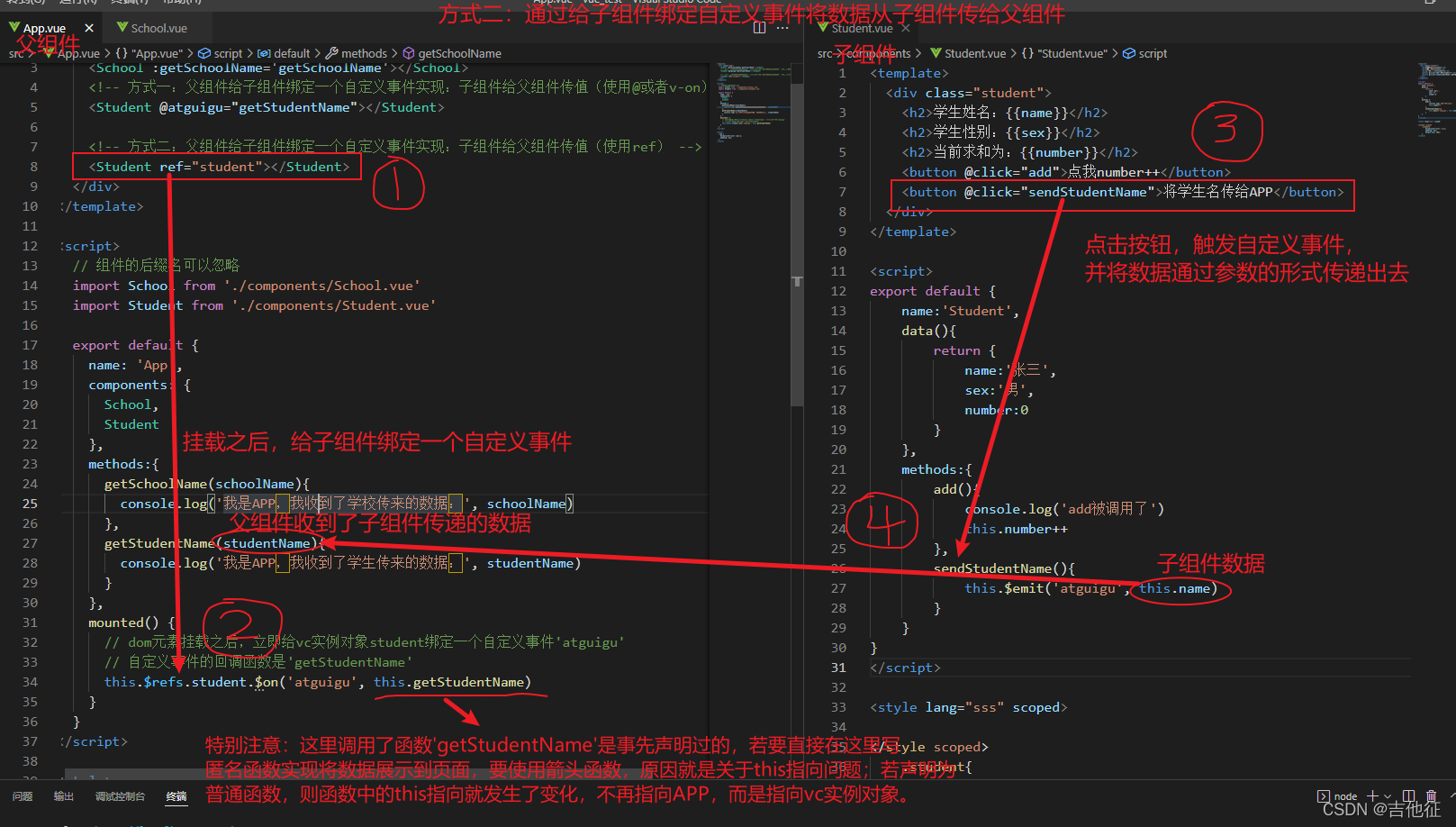Add a new terminal with plus icon
Image resolution: width=1456 pixels, height=827 pixels.
click(x=1373, y=796)
